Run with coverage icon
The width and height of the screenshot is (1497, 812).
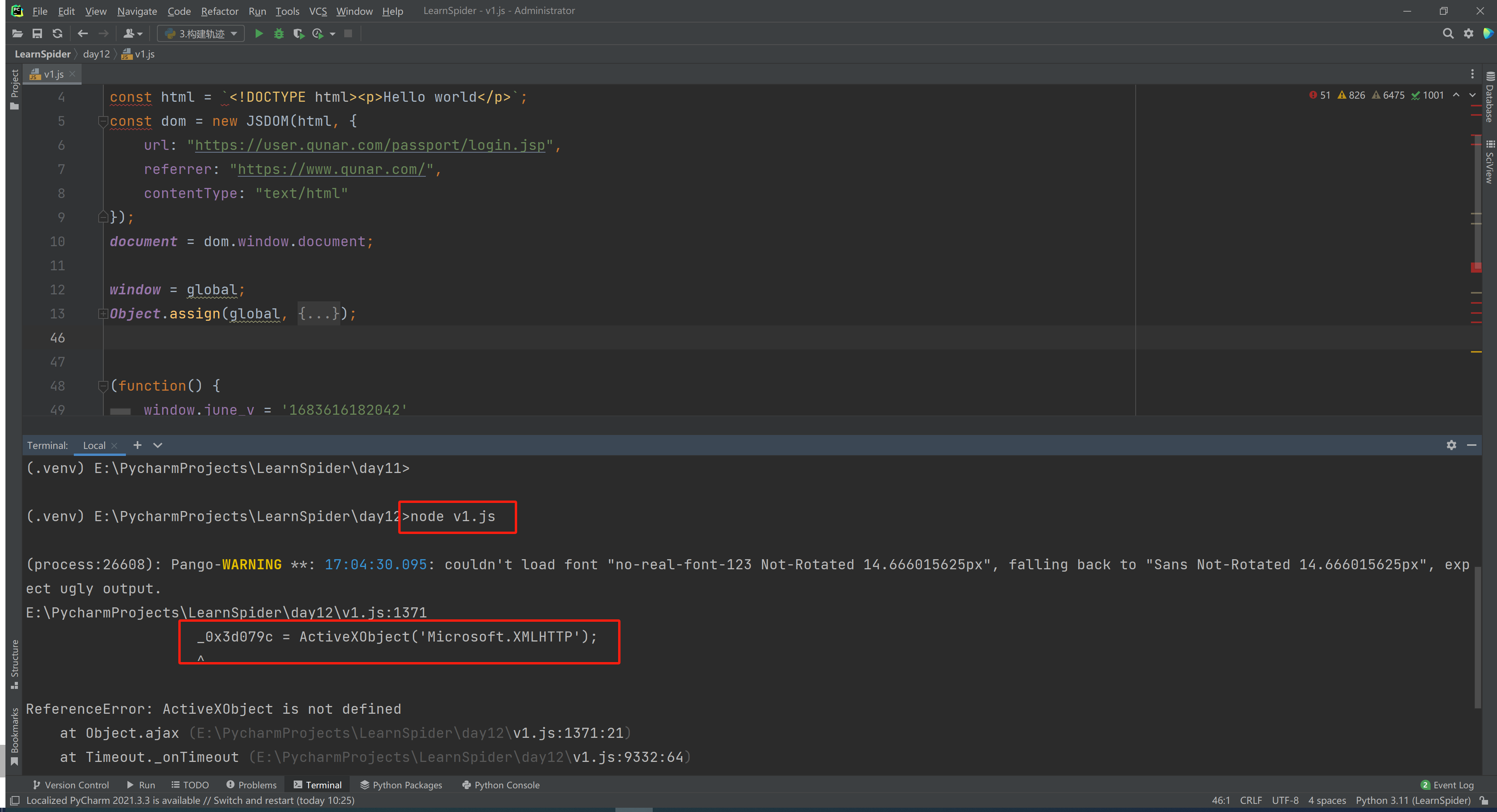pyautogui.click(x=299, y=34)
